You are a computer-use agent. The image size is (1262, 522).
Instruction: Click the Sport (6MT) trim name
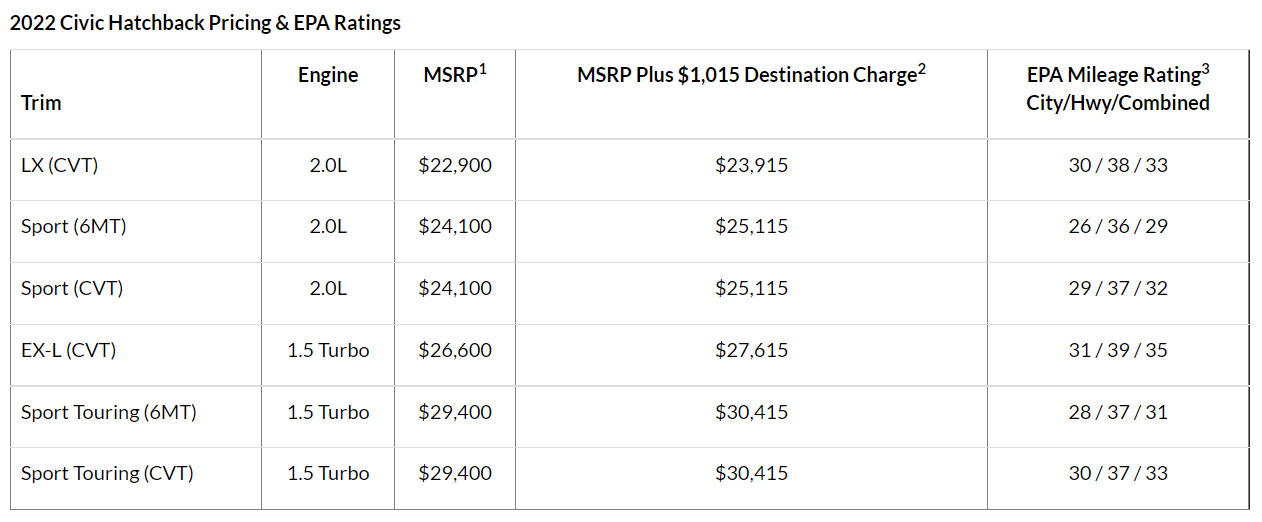coord(74,226)
